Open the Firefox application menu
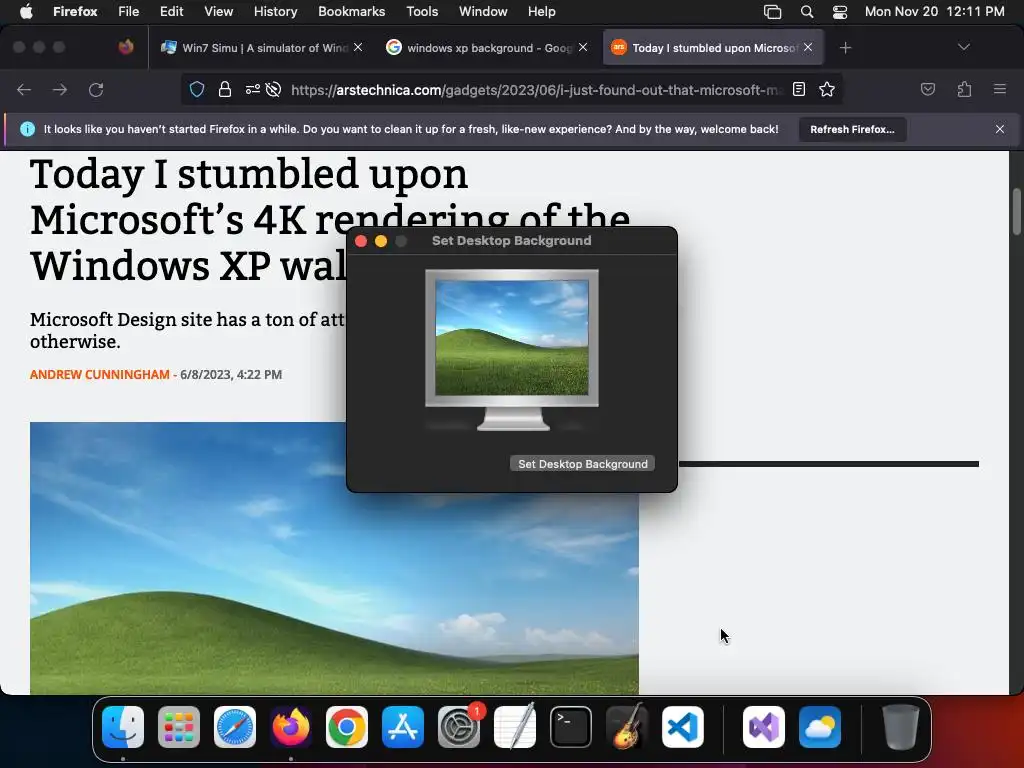Screen dimensions: 1024x768 point(75,11)
